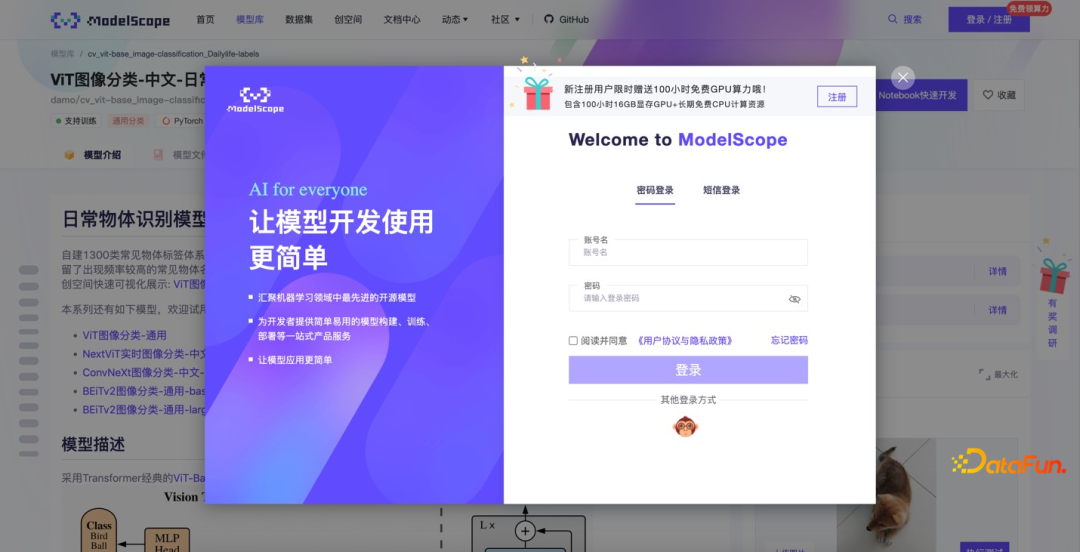Image resolution: width=1080 pixels, height=552 pixels.
Task: Open the GitHub link in header
Action: [x=566, y=20]
